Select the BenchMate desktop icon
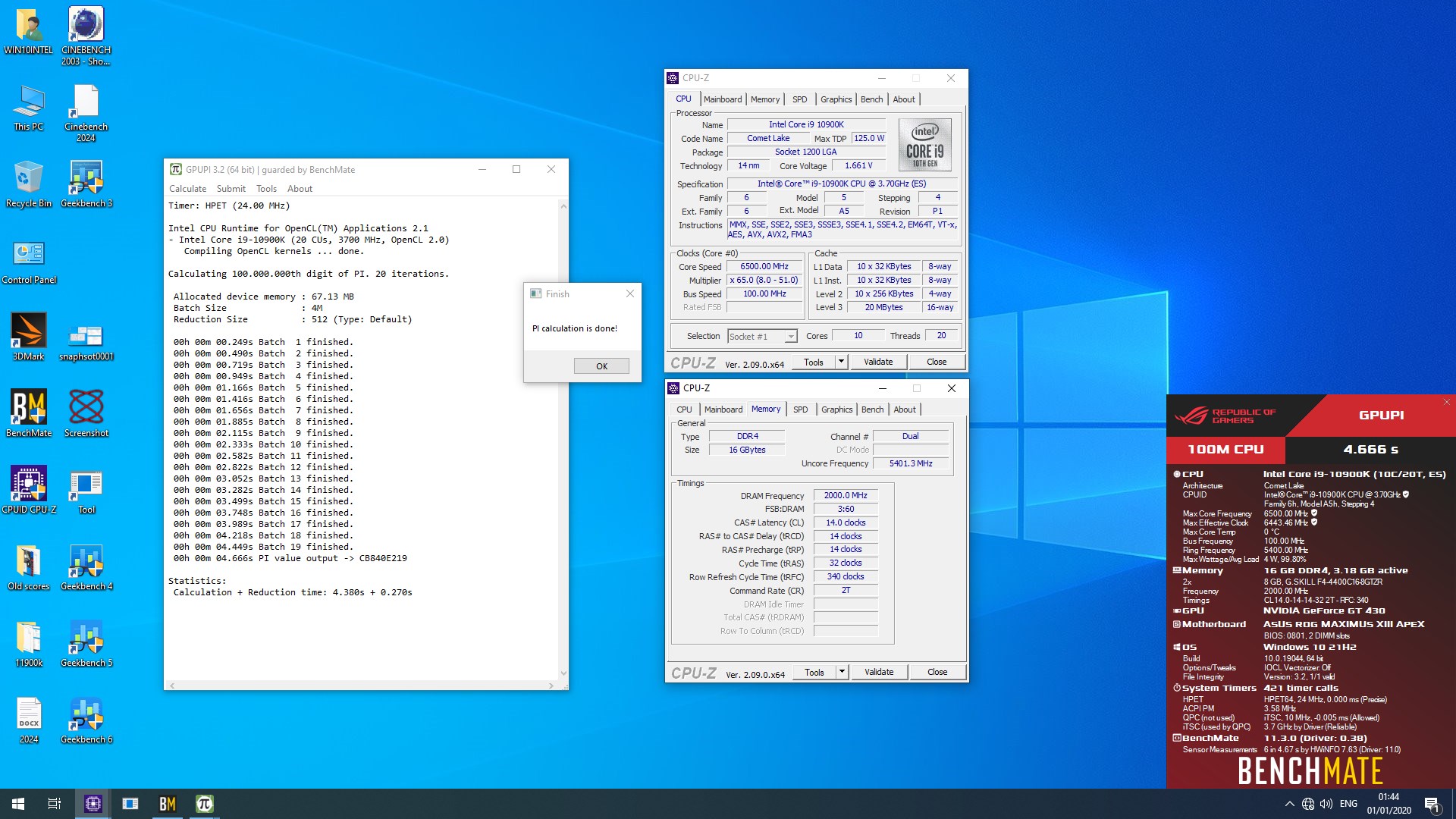The height and width of the screenshot is (819, 1456). point(29,414)
